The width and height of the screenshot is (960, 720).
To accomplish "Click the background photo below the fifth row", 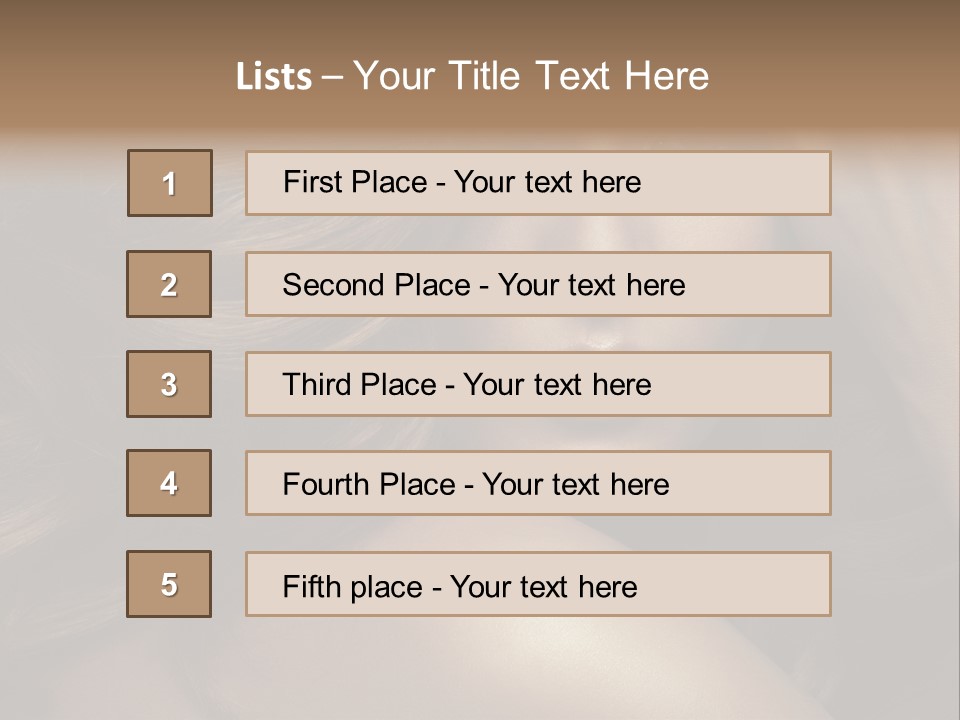I will 480,670.
